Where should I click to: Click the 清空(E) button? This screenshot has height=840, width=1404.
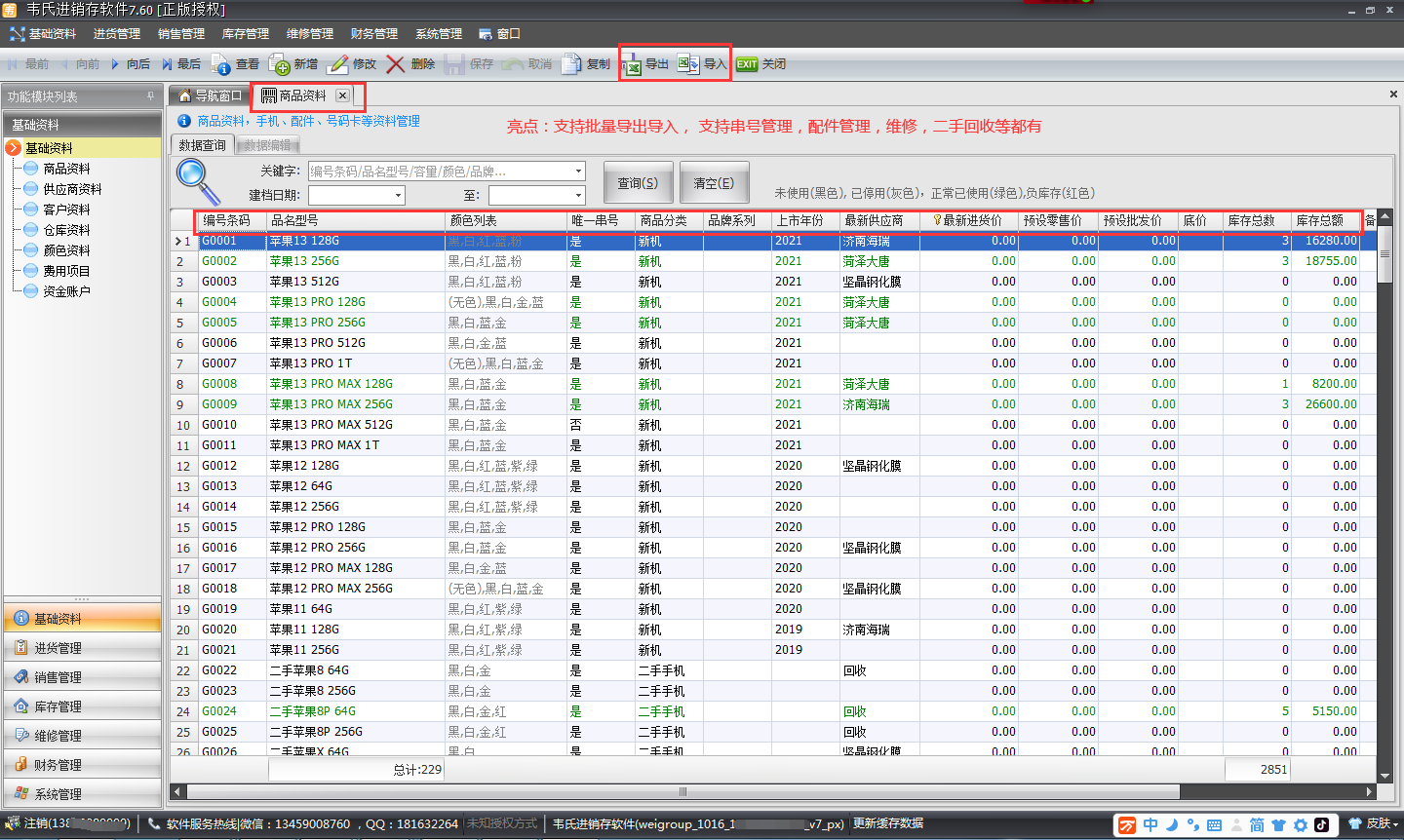(x=714, y=183)
